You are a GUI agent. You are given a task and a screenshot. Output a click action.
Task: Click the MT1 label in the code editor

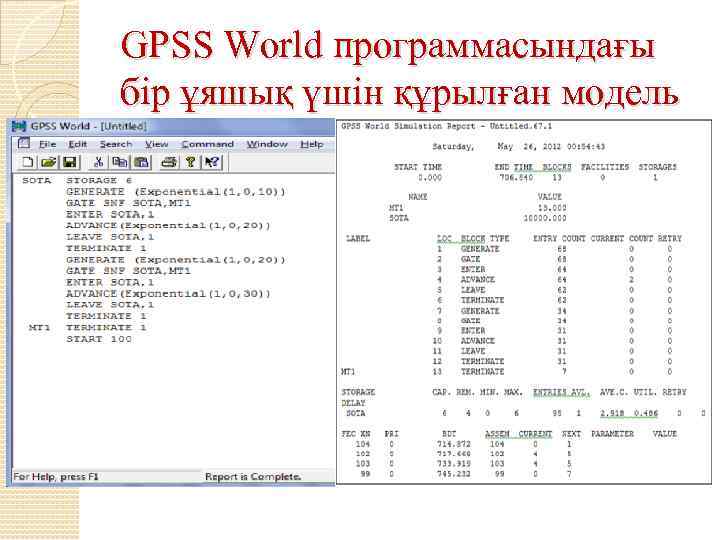pos(39,327)
